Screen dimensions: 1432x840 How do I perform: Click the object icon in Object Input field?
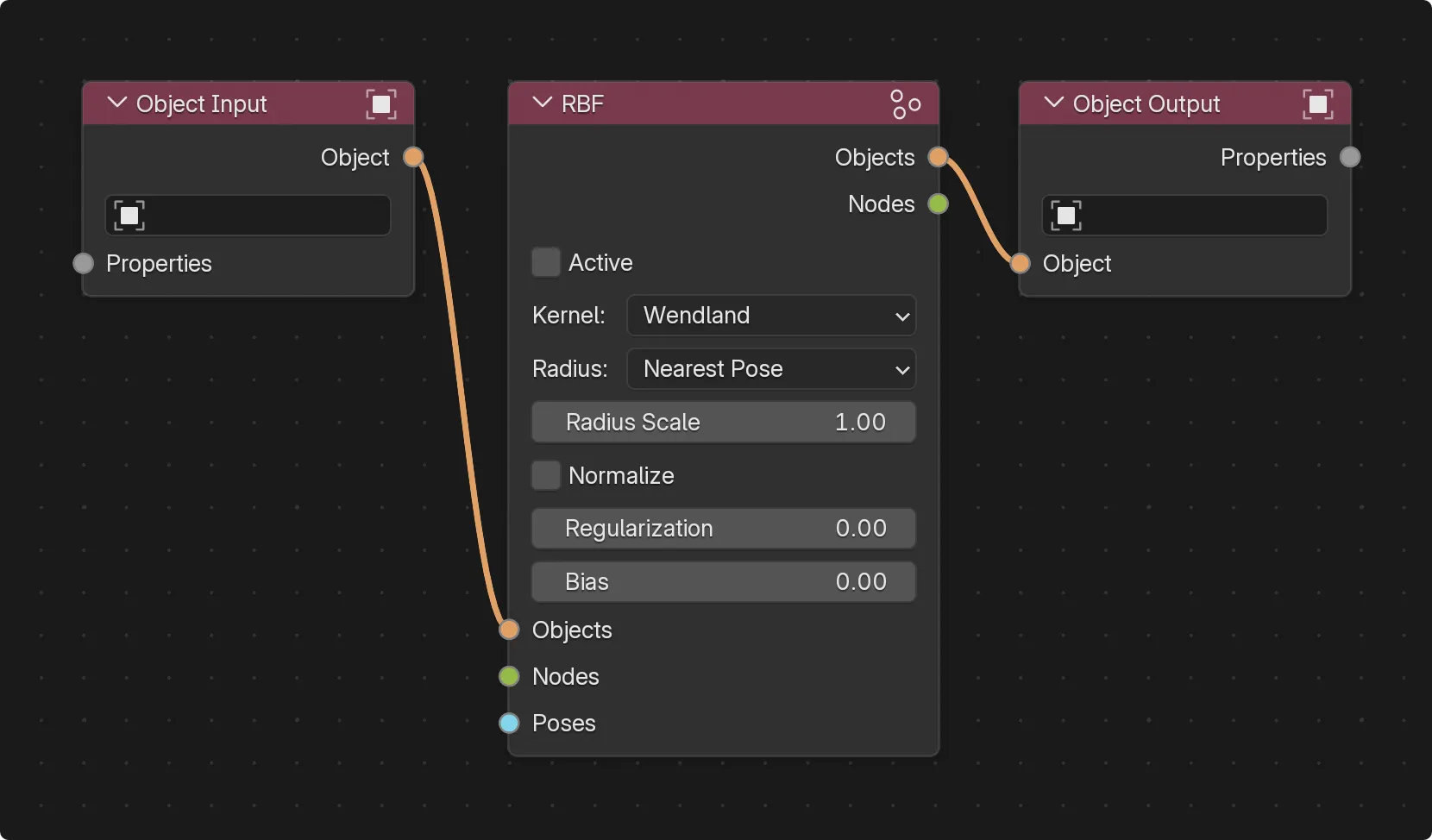129,216
